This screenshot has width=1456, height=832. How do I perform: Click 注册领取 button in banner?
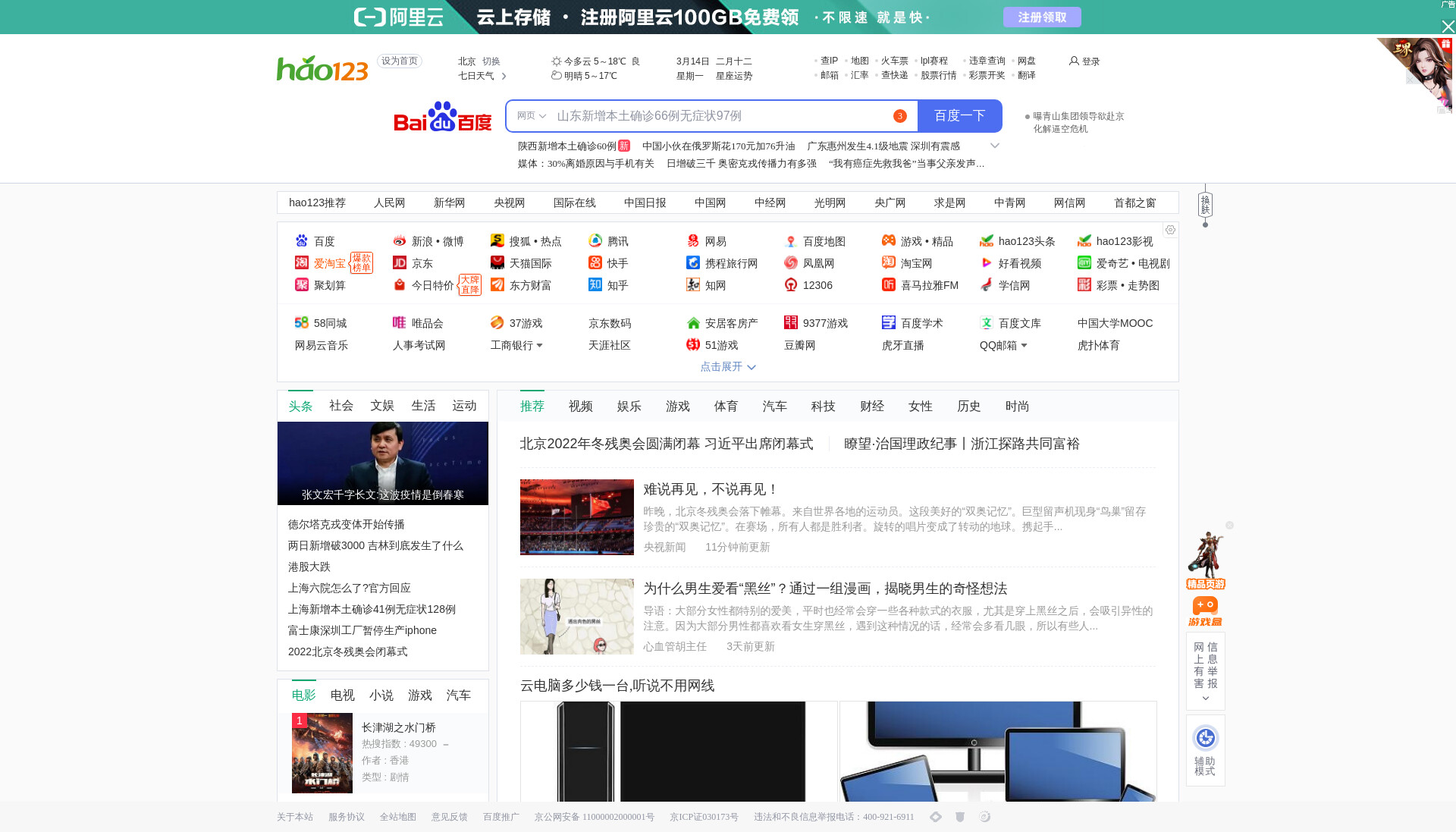click(x=1042, y=17)
